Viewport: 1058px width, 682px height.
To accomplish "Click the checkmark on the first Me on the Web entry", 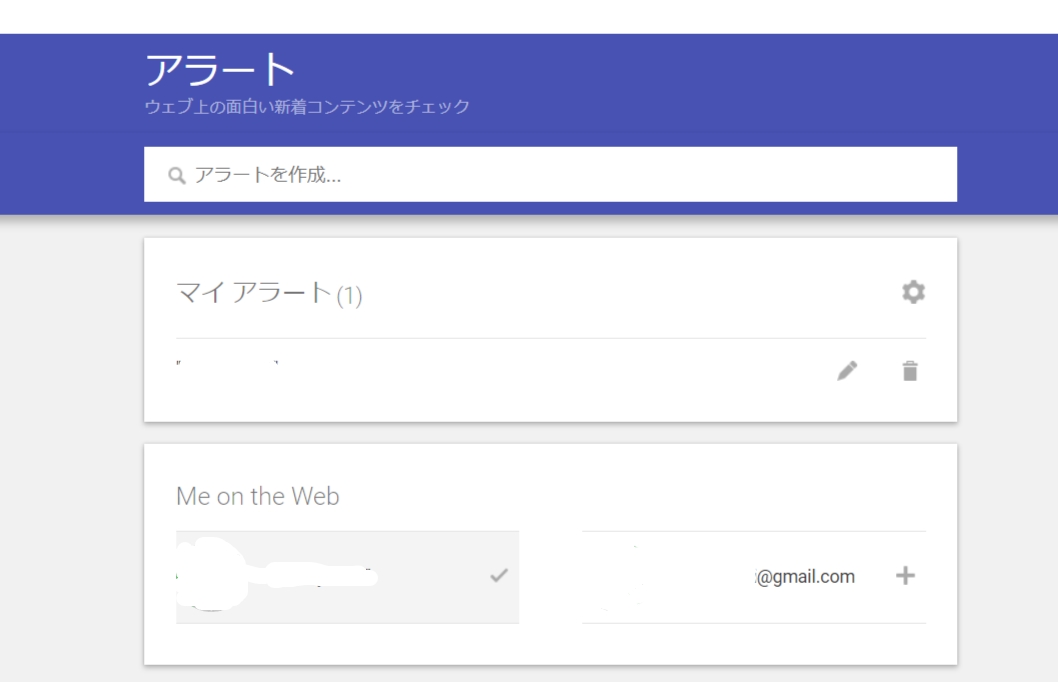I will pos(499,575).
